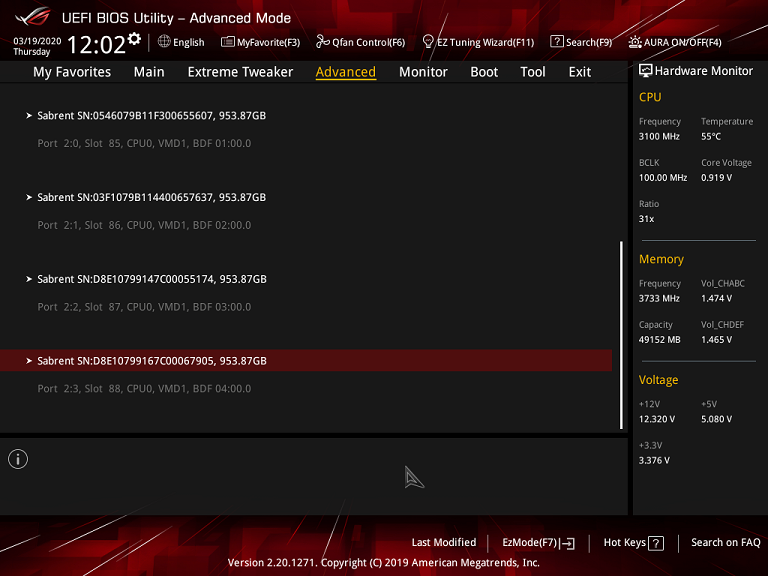Open MyFavorite(F3) shortcut
768x576 pixels.
click(260, 42)
